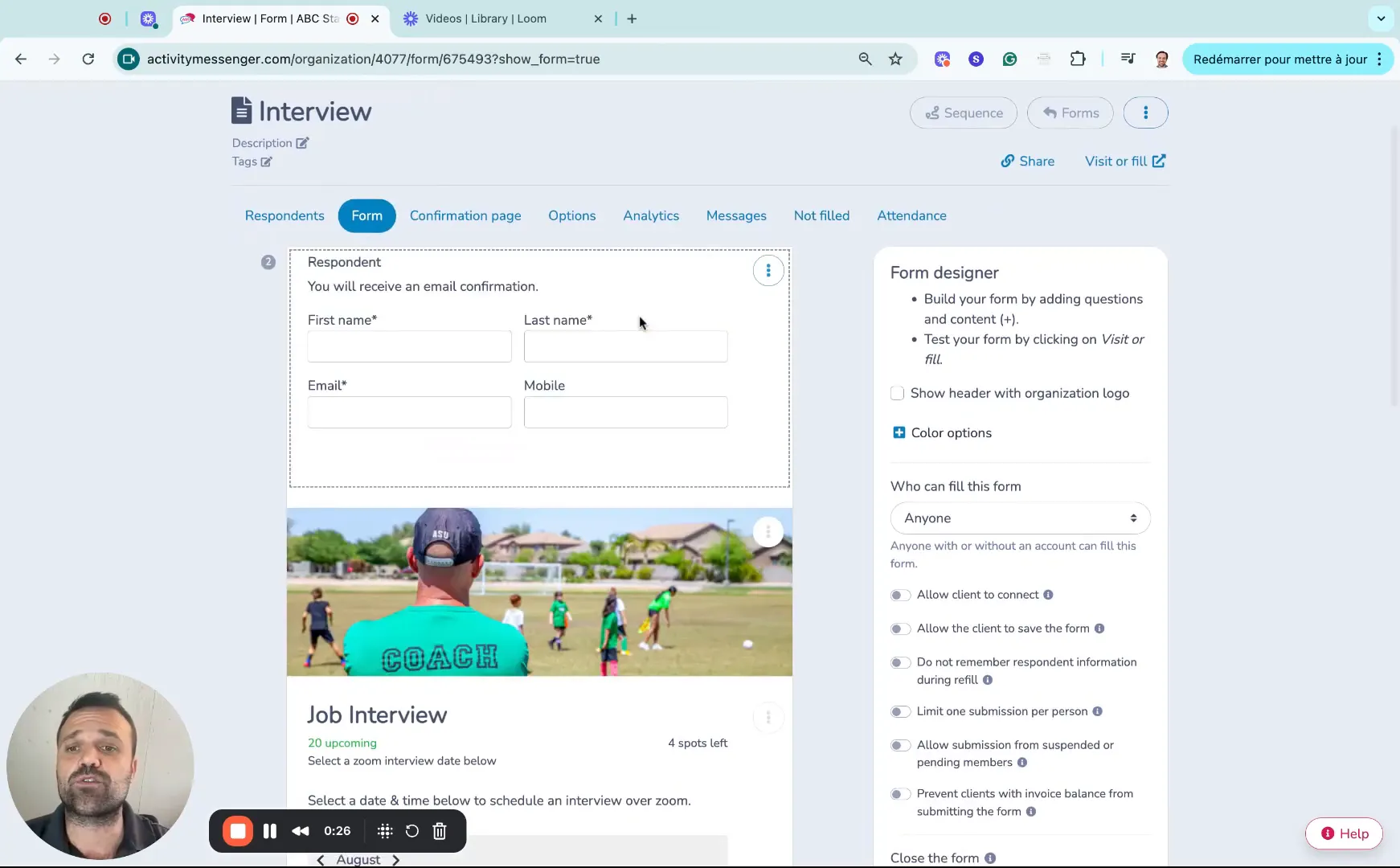Open media control icon in Chrome toolbar

pyautogui.click(x=1128, y=59)
